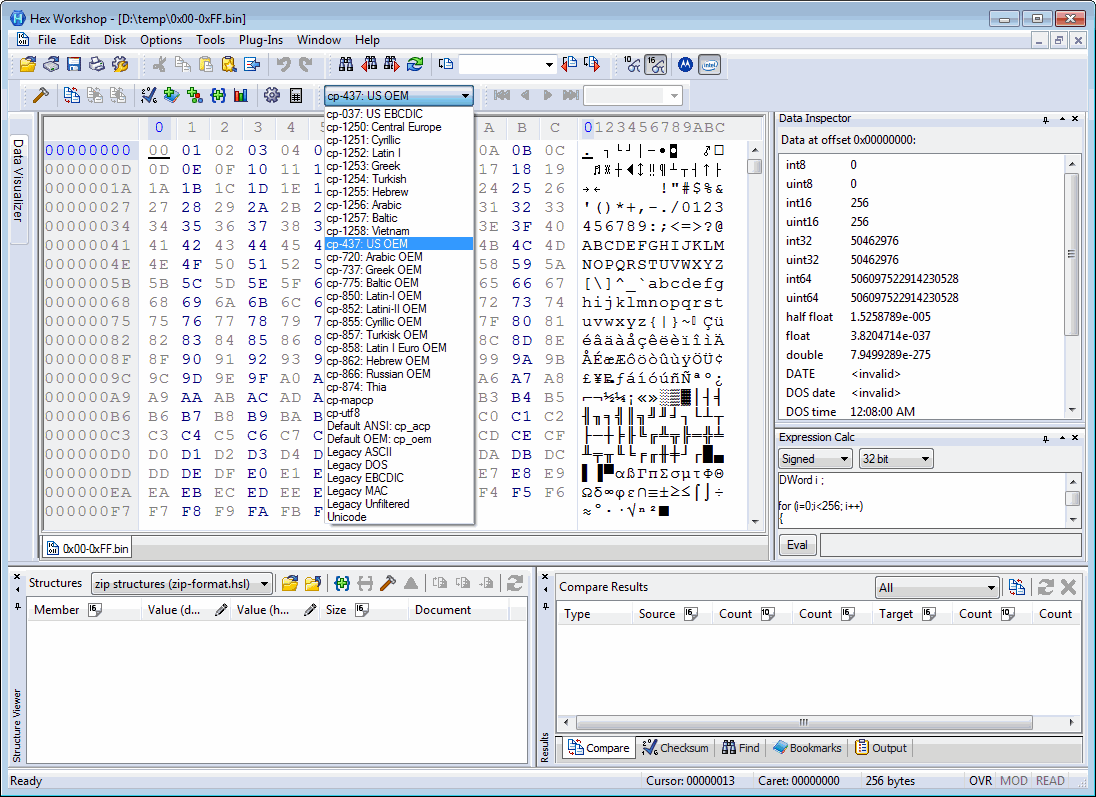
Task: Click the Find Previous toolbar icon
Action: coord(369,64)
